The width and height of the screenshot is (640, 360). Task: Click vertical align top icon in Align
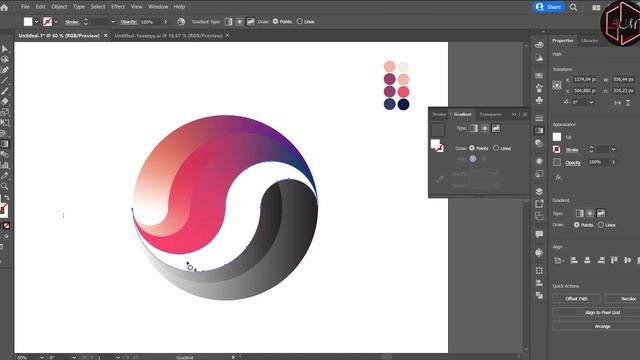[614, 260]
